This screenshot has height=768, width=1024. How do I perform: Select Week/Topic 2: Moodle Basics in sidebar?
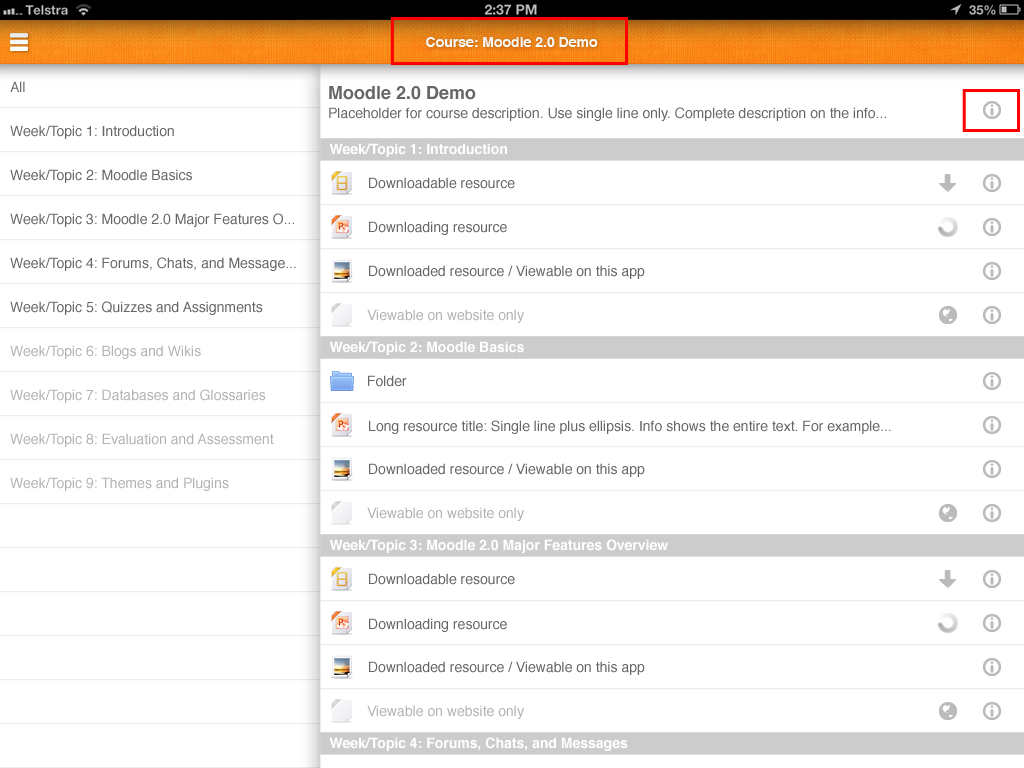coord(160,174)
